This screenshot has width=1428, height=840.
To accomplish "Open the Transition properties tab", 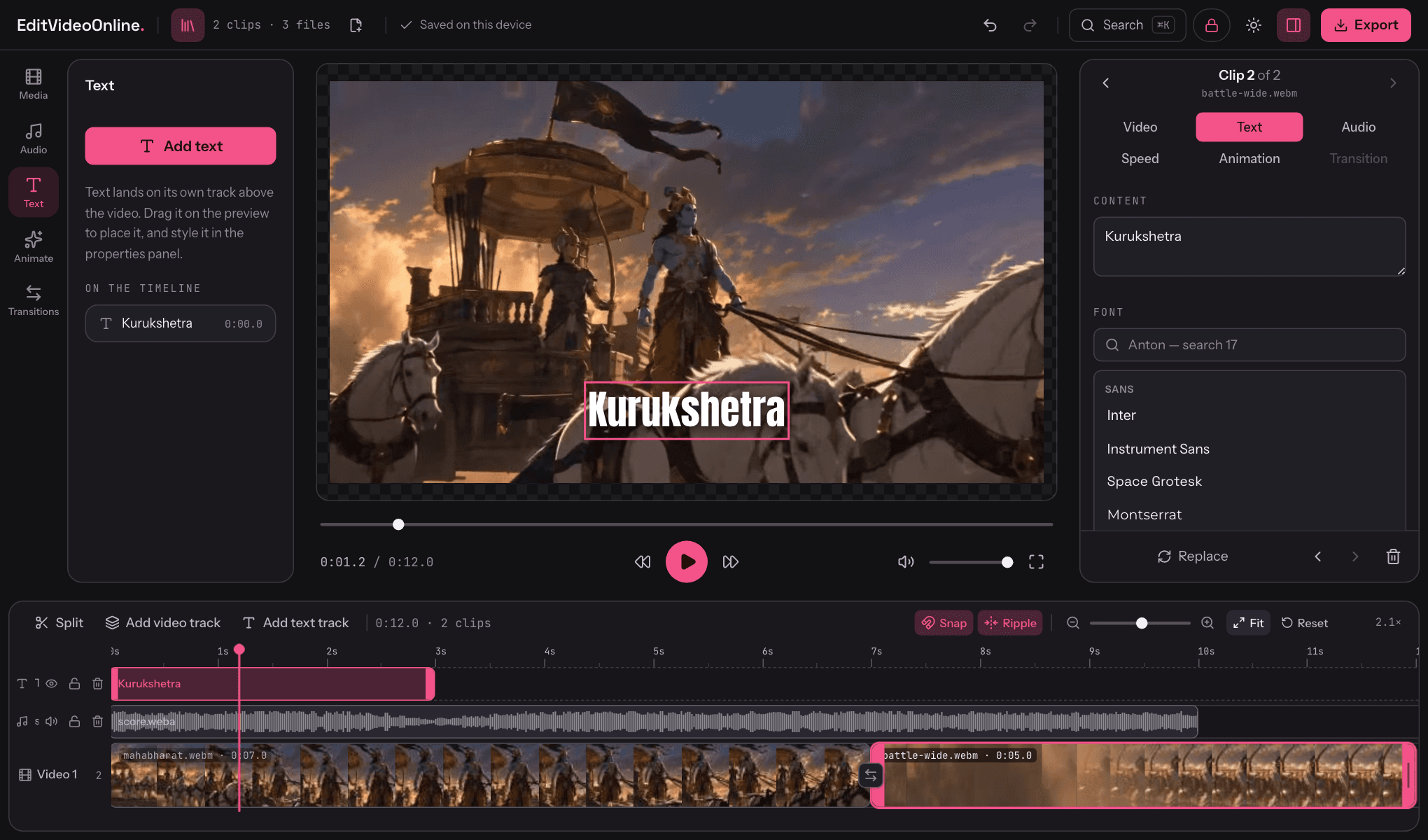I will coord(1358,158).
